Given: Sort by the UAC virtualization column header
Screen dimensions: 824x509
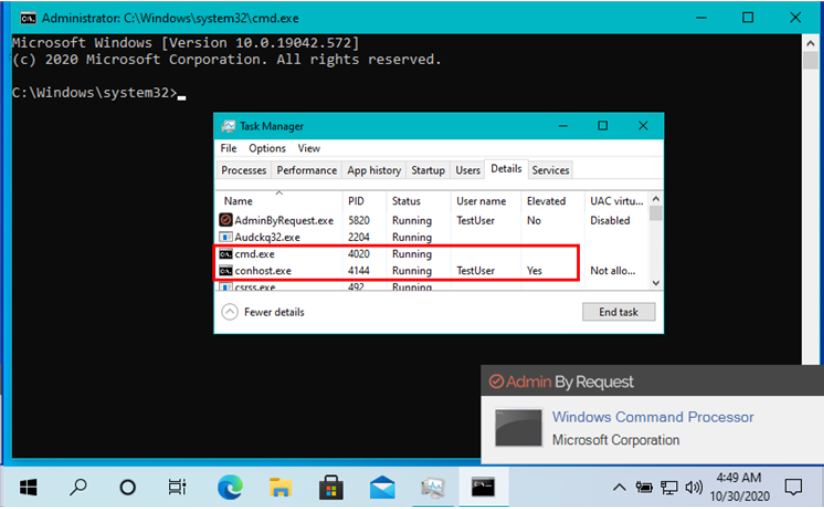Looking at the screenshot, I should click(x=616, y=201).
